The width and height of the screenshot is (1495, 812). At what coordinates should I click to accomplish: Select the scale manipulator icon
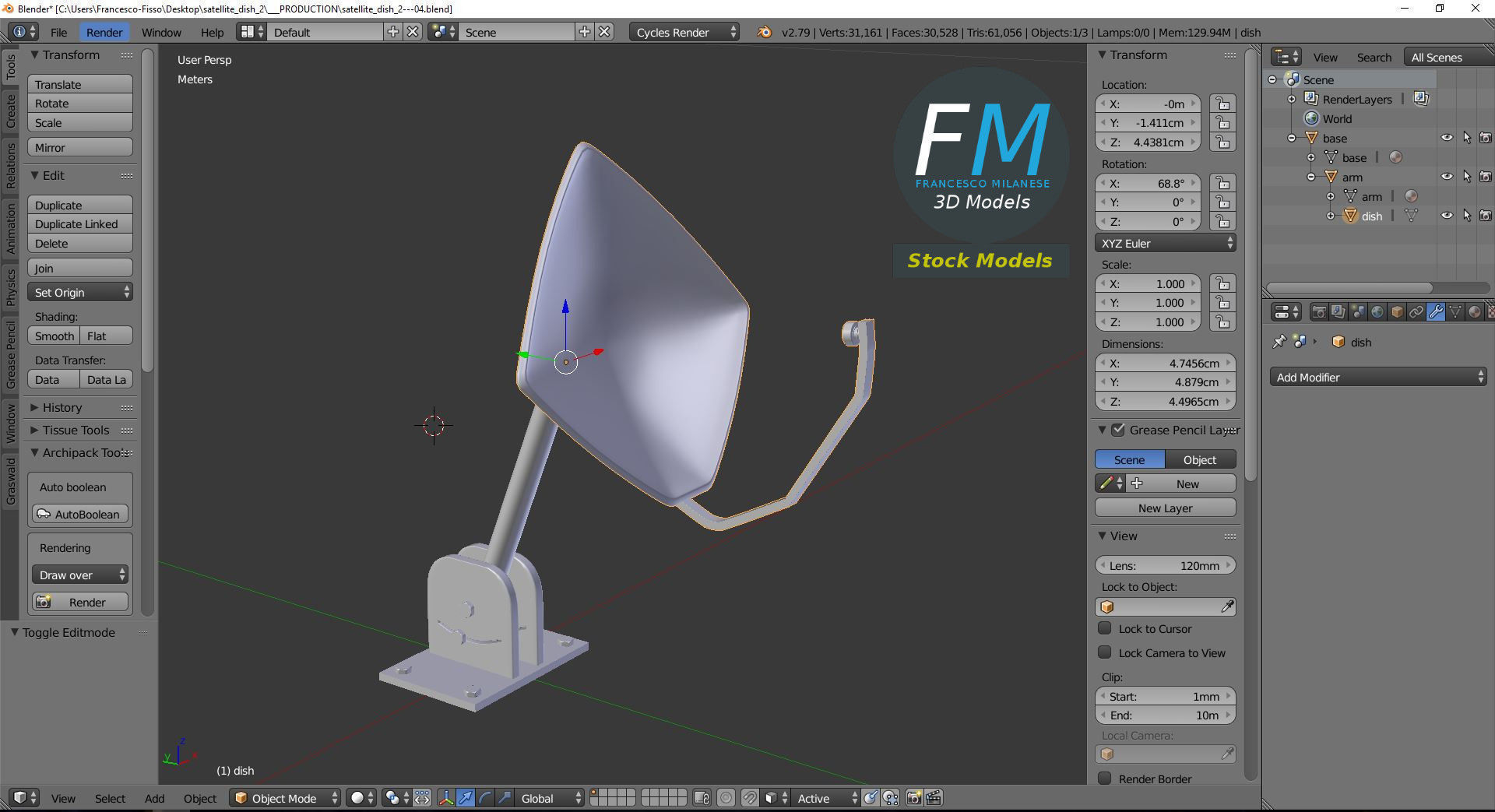click(x=504, y=798)
